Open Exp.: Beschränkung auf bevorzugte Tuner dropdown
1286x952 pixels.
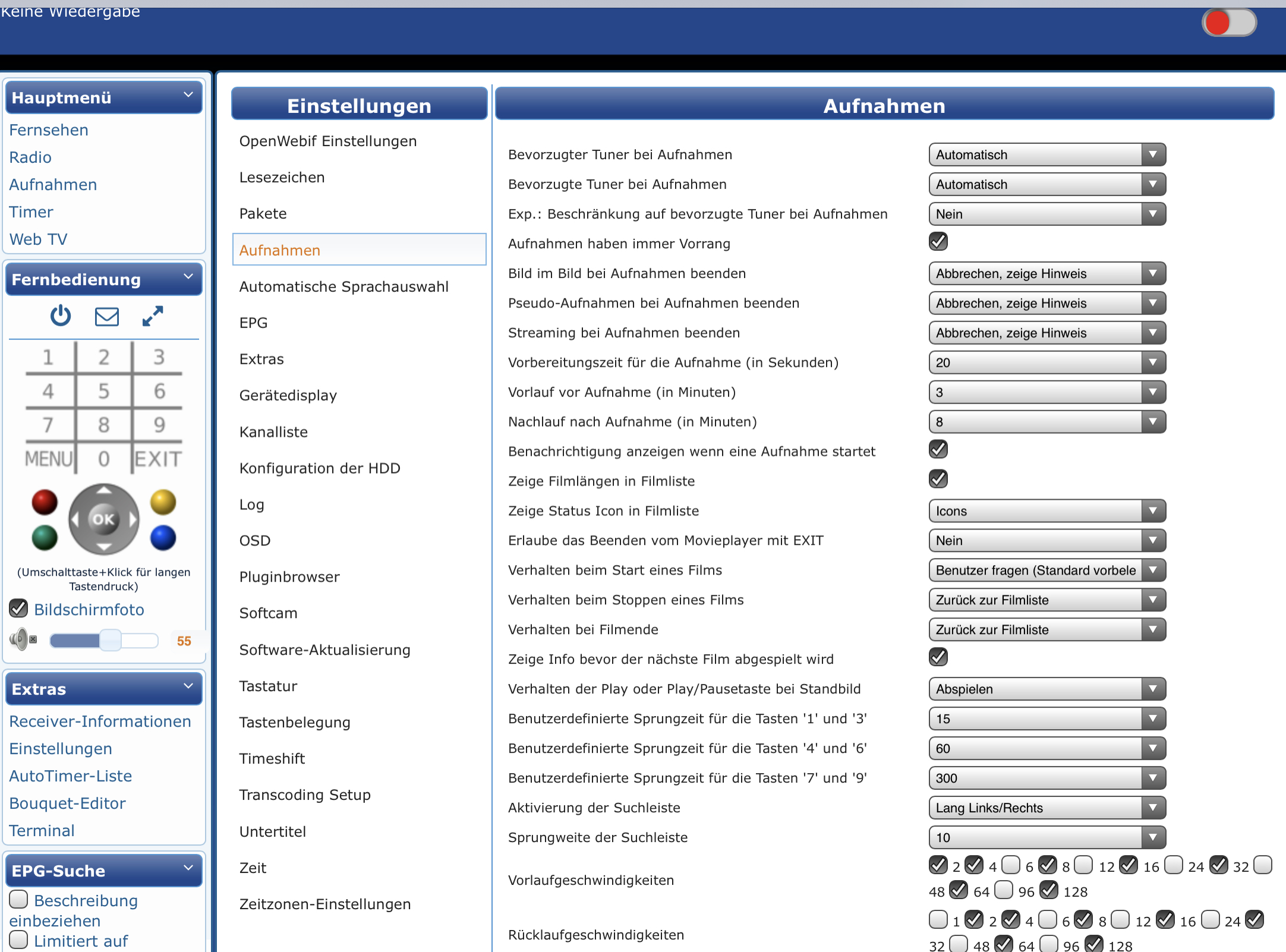pyautogui.click(x=1047, y=214)
